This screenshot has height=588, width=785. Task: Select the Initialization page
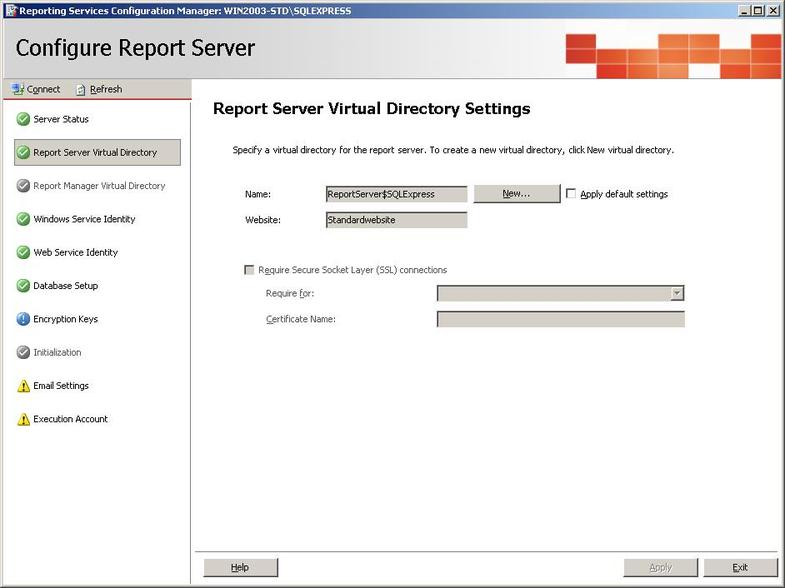pos(57,352)
